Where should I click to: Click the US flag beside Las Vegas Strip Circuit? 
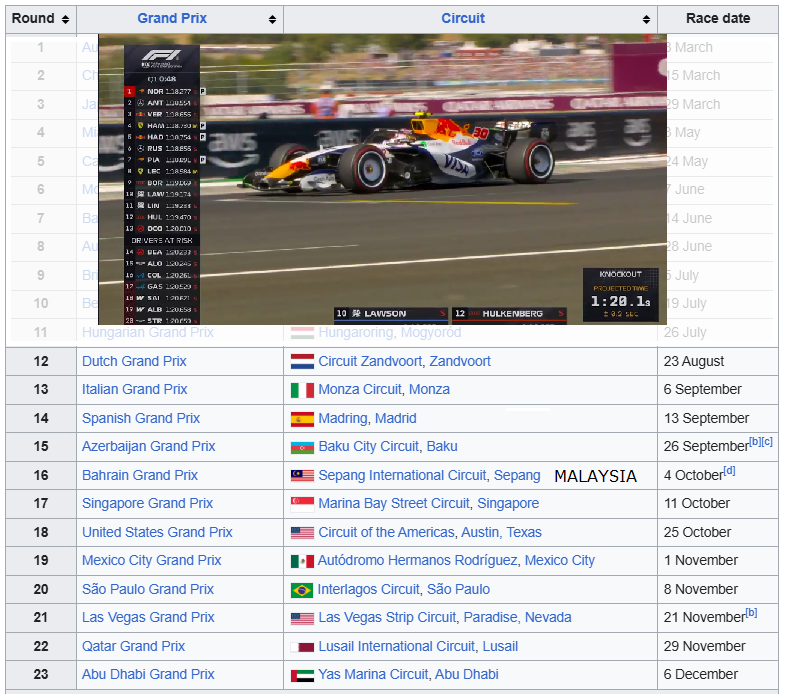302,618
